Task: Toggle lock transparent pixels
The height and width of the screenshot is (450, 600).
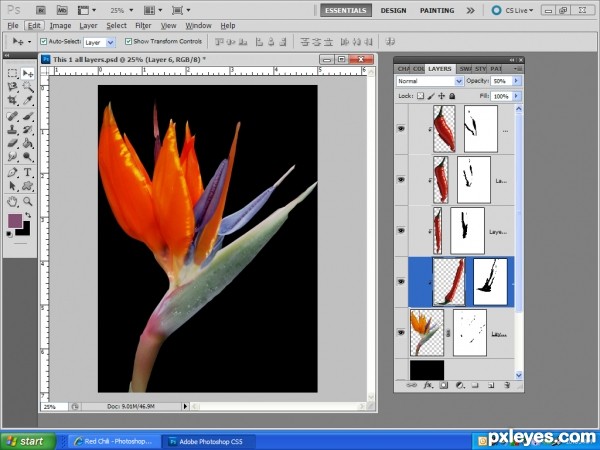Action: tap(420, 96)
